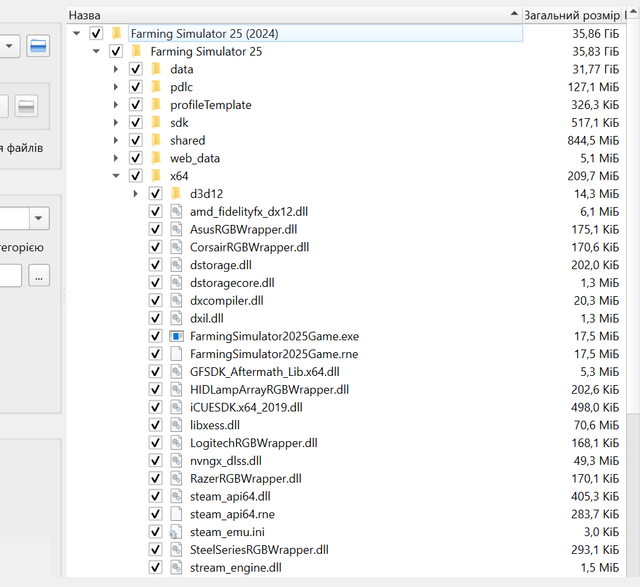
Task: Click the gray folder icon button
Action: pos(27,106)
